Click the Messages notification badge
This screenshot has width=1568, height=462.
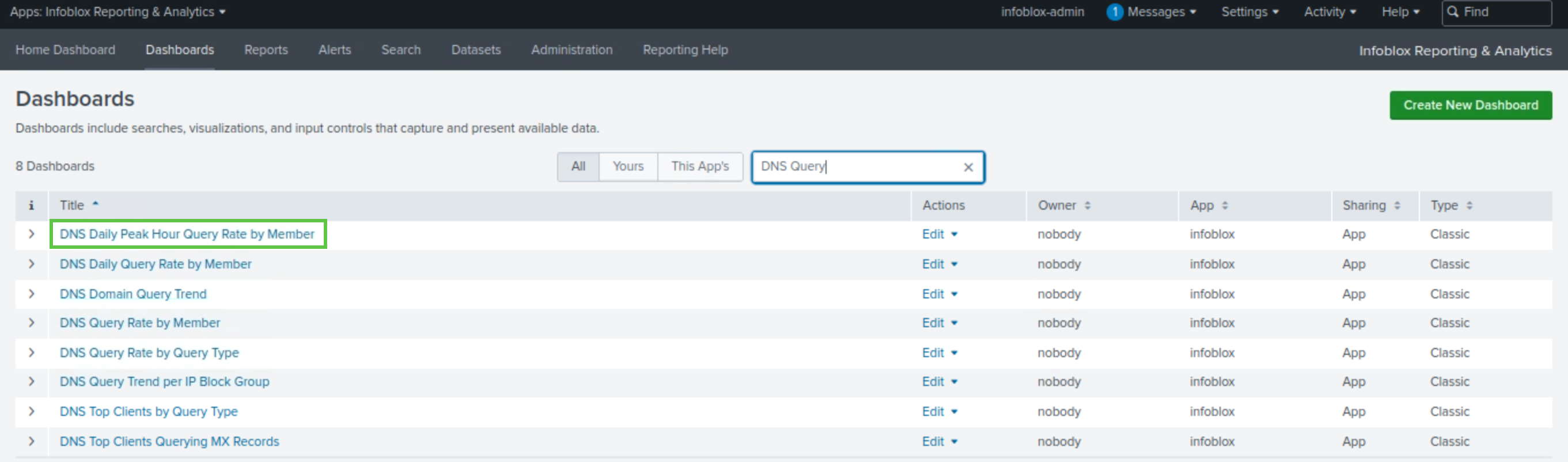(1114, 12)
